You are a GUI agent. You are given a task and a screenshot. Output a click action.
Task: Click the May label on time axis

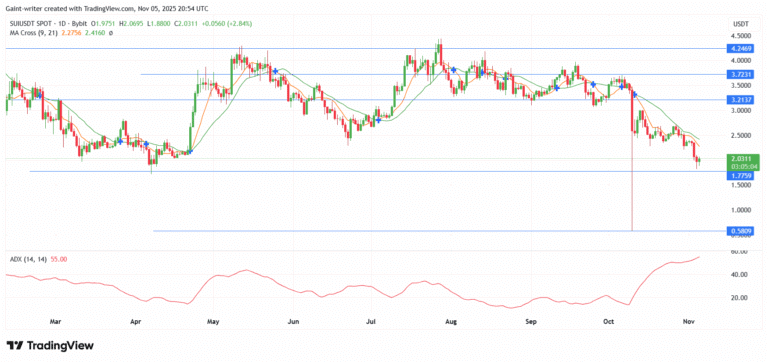coord(214,322)
